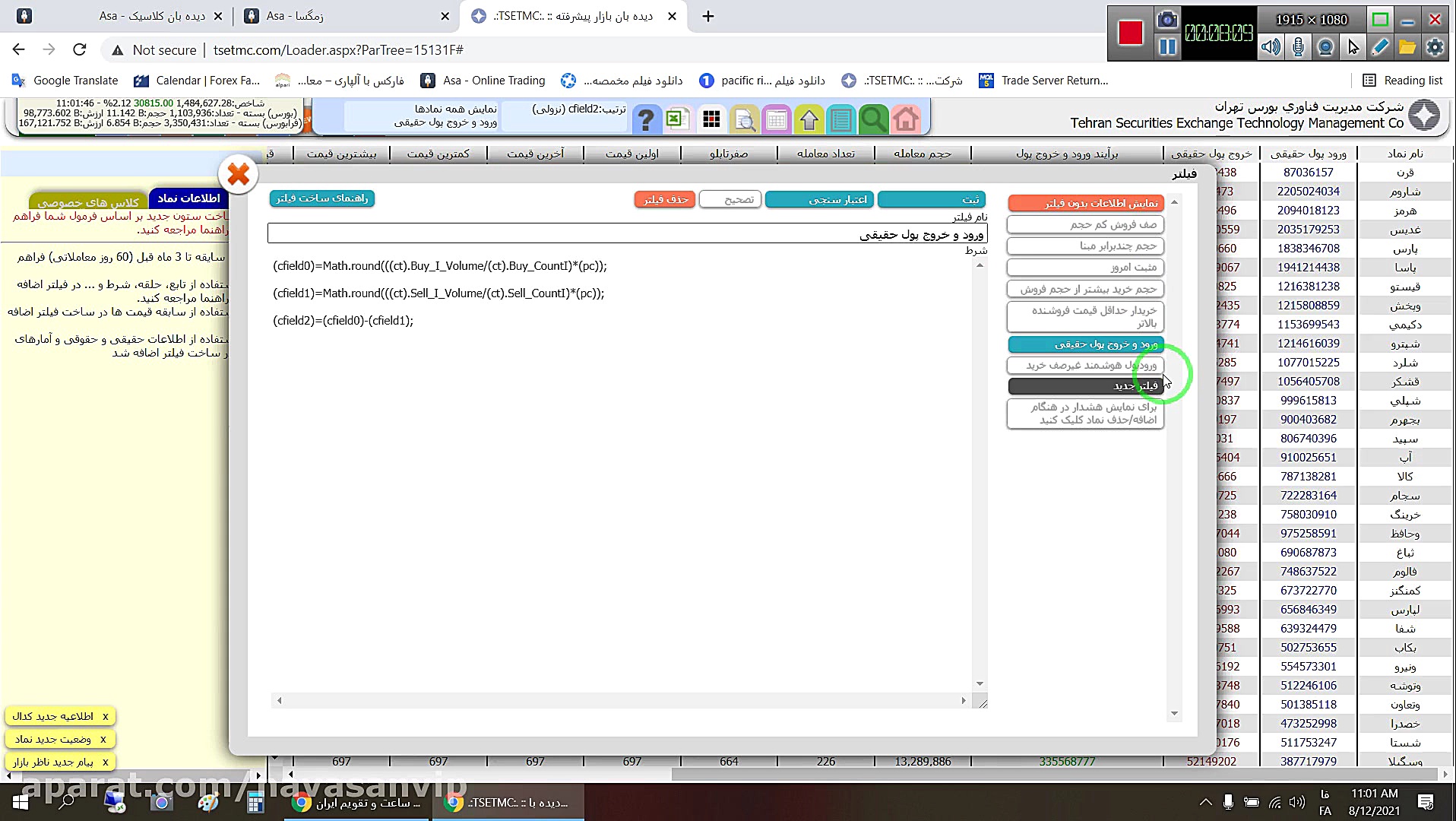This screenshot has width=1456, height=821.
Task: Open the Google Translate bookmark
Action: pos(65,81)
